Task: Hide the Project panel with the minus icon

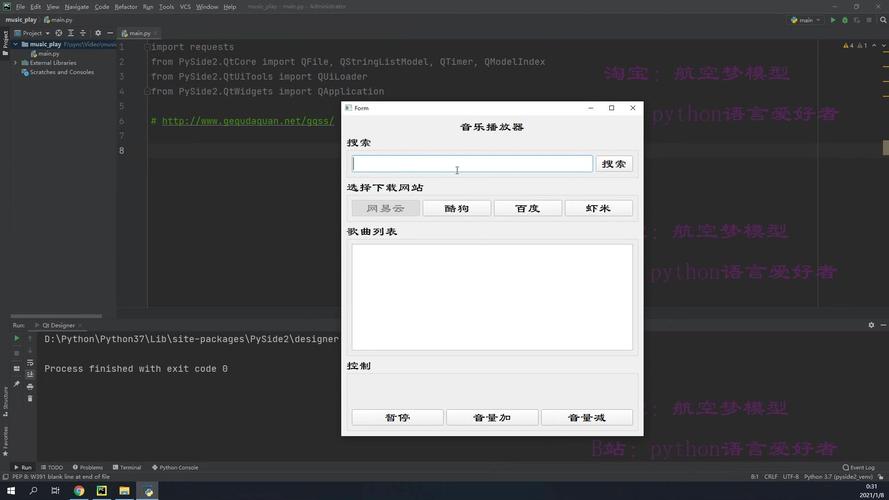Action: (110, 33)
